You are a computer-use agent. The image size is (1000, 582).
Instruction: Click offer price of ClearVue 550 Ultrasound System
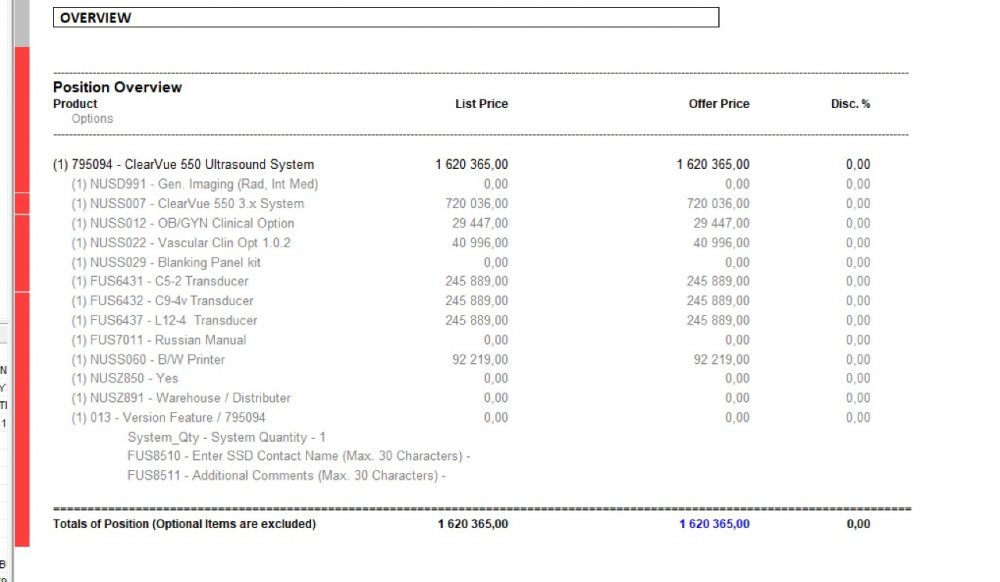point(713,164)
